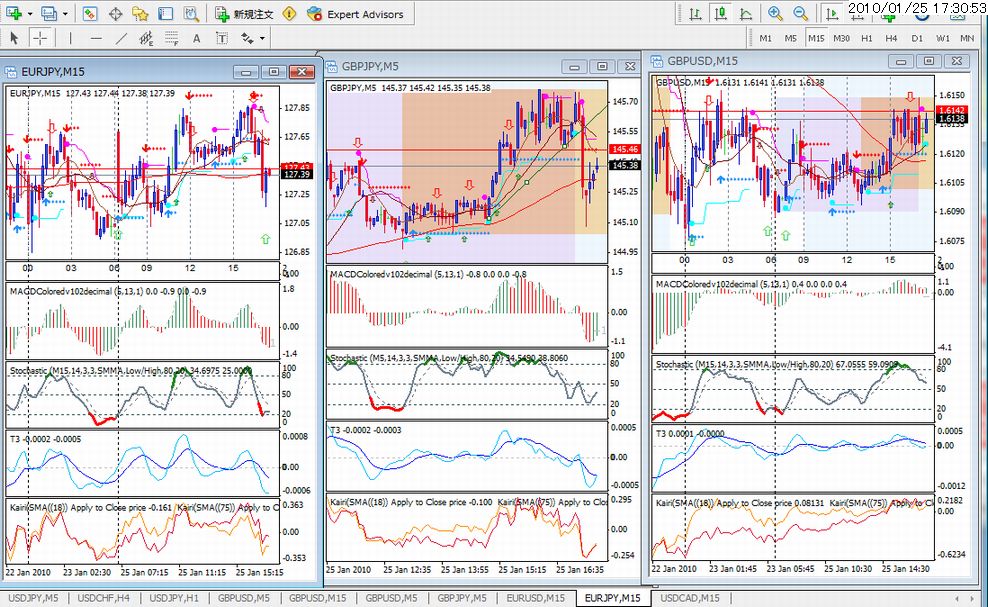Open the Market Watch panel
The width and height of the screenshot is (988, 607).
click(x=90, y=14)
